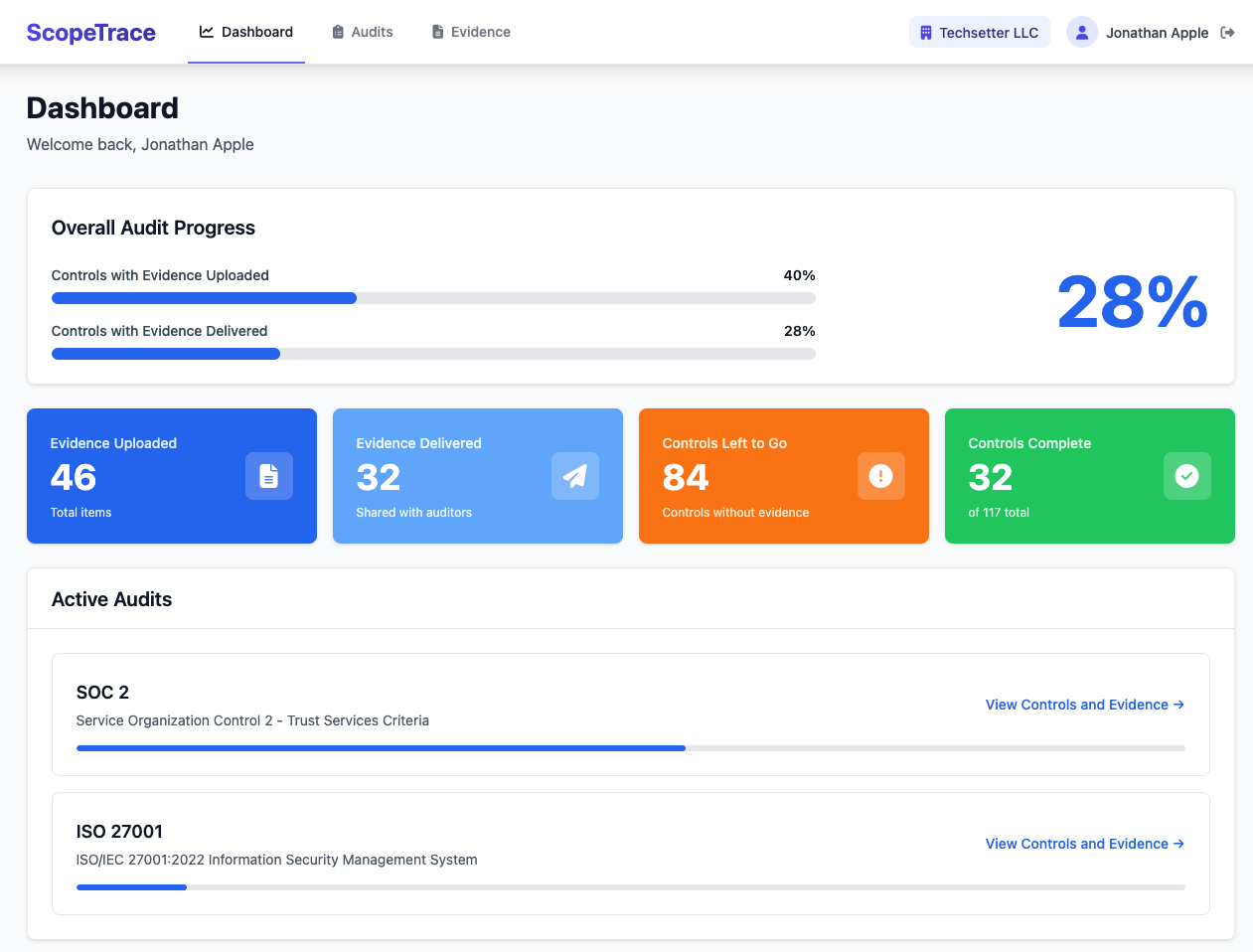Screen dimensions: 1253x952
Task: Click the paper plane icon on Evidence Delivered card
Action: 574,476
